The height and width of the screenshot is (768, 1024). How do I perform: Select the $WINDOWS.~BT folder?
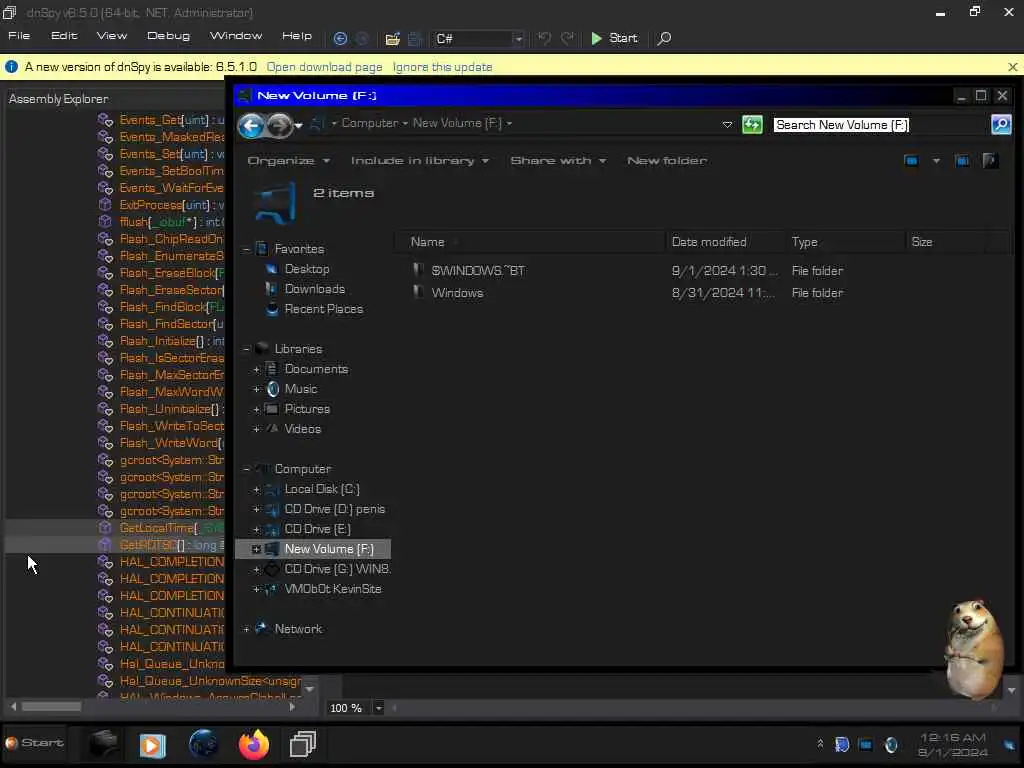coord(479,270)
